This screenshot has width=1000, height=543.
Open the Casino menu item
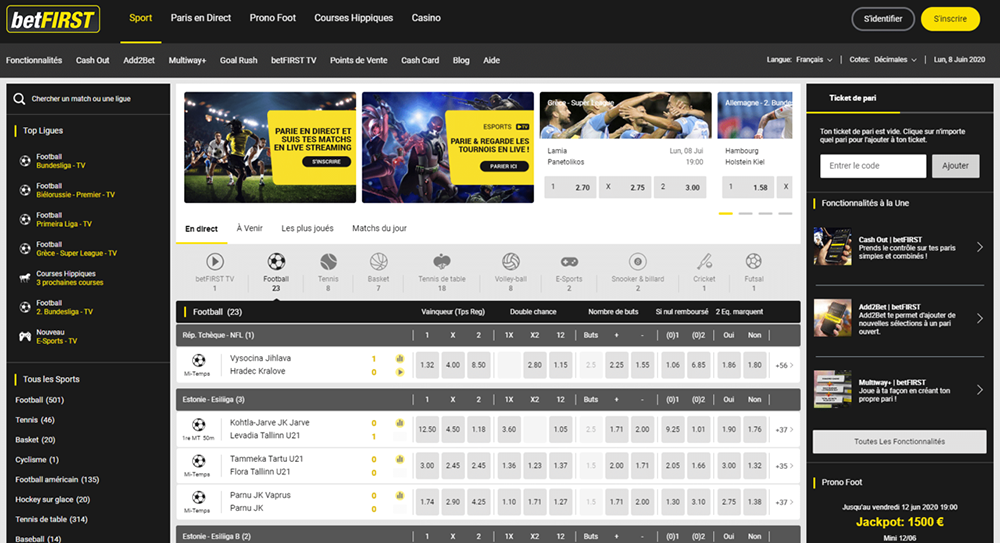(x=426, y=18)
